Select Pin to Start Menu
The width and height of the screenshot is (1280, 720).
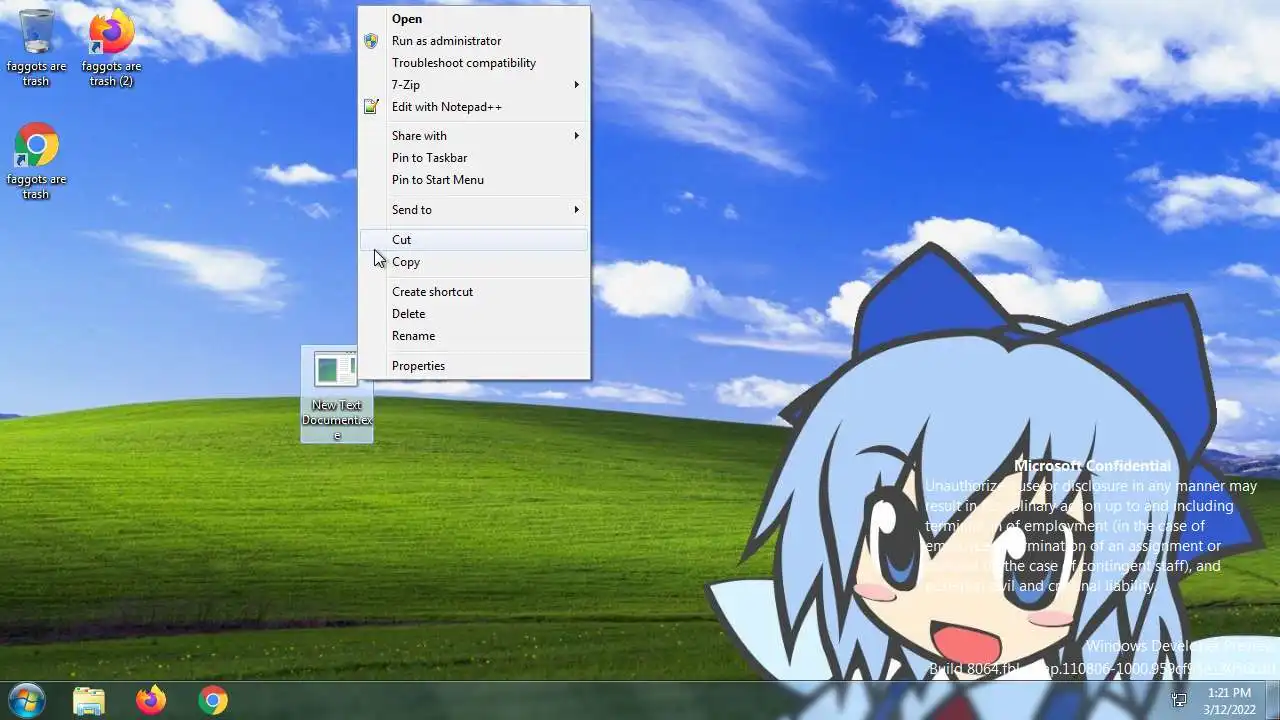pyautogui.click(x=474, y=180)
